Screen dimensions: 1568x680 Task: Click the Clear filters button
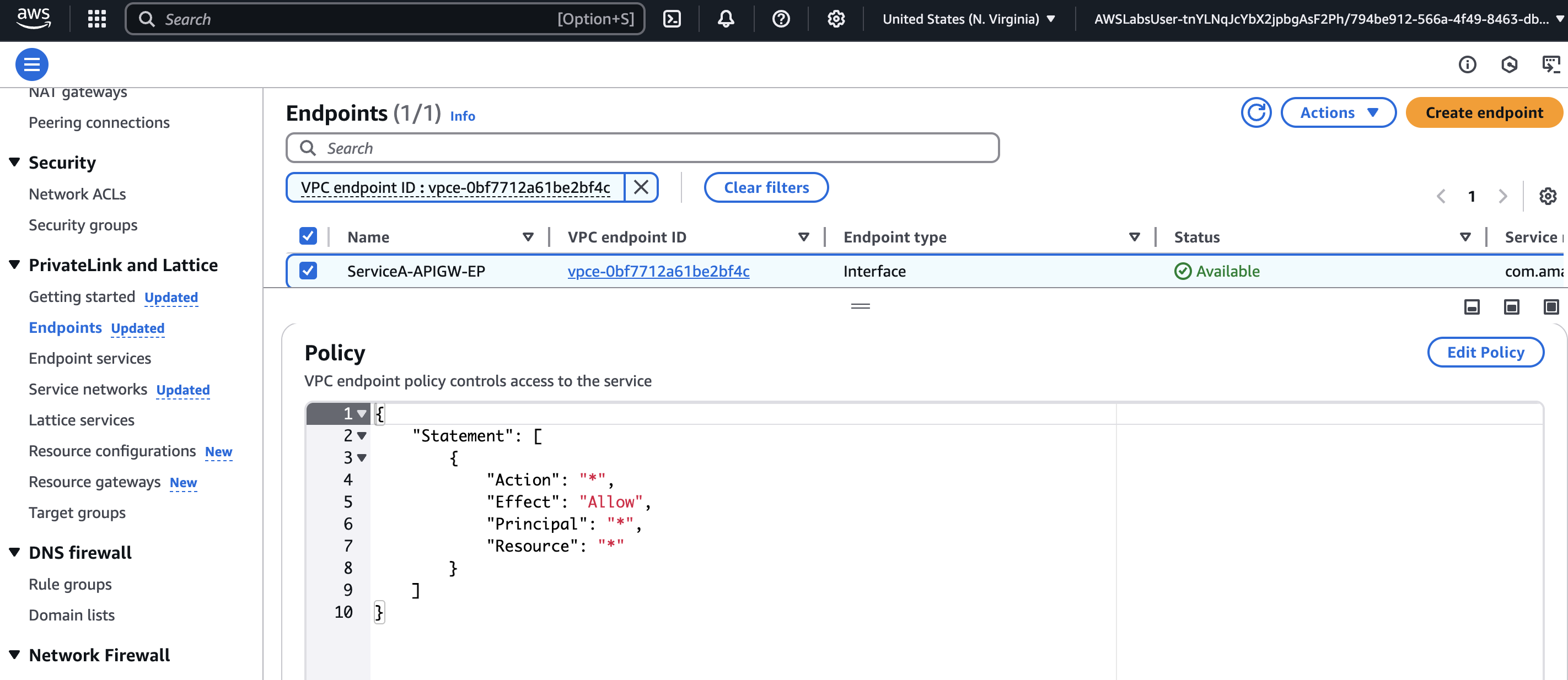coord(766,187)
